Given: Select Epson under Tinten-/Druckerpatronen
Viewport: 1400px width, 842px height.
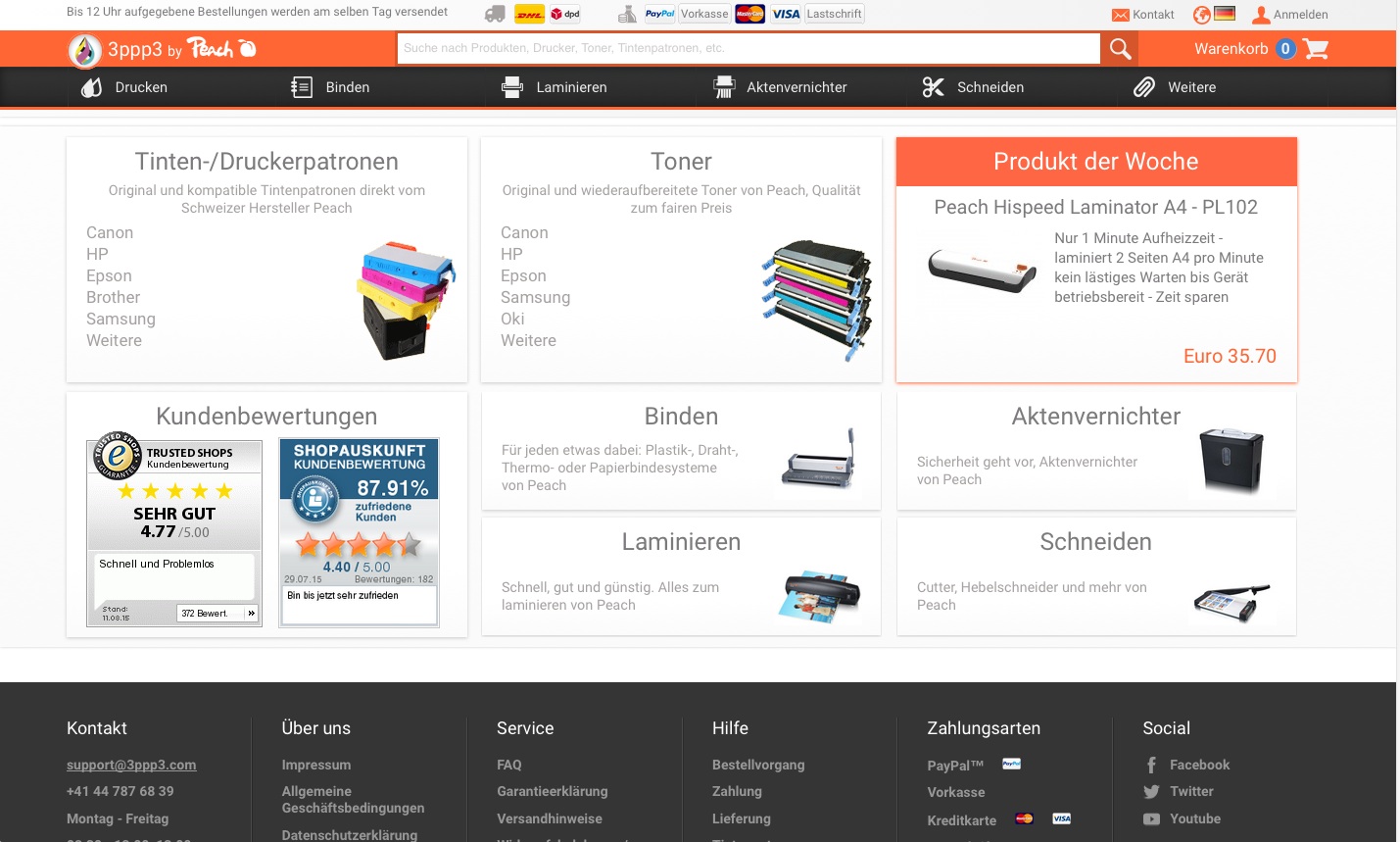Looking at the screenshot, I should [109, 275].
